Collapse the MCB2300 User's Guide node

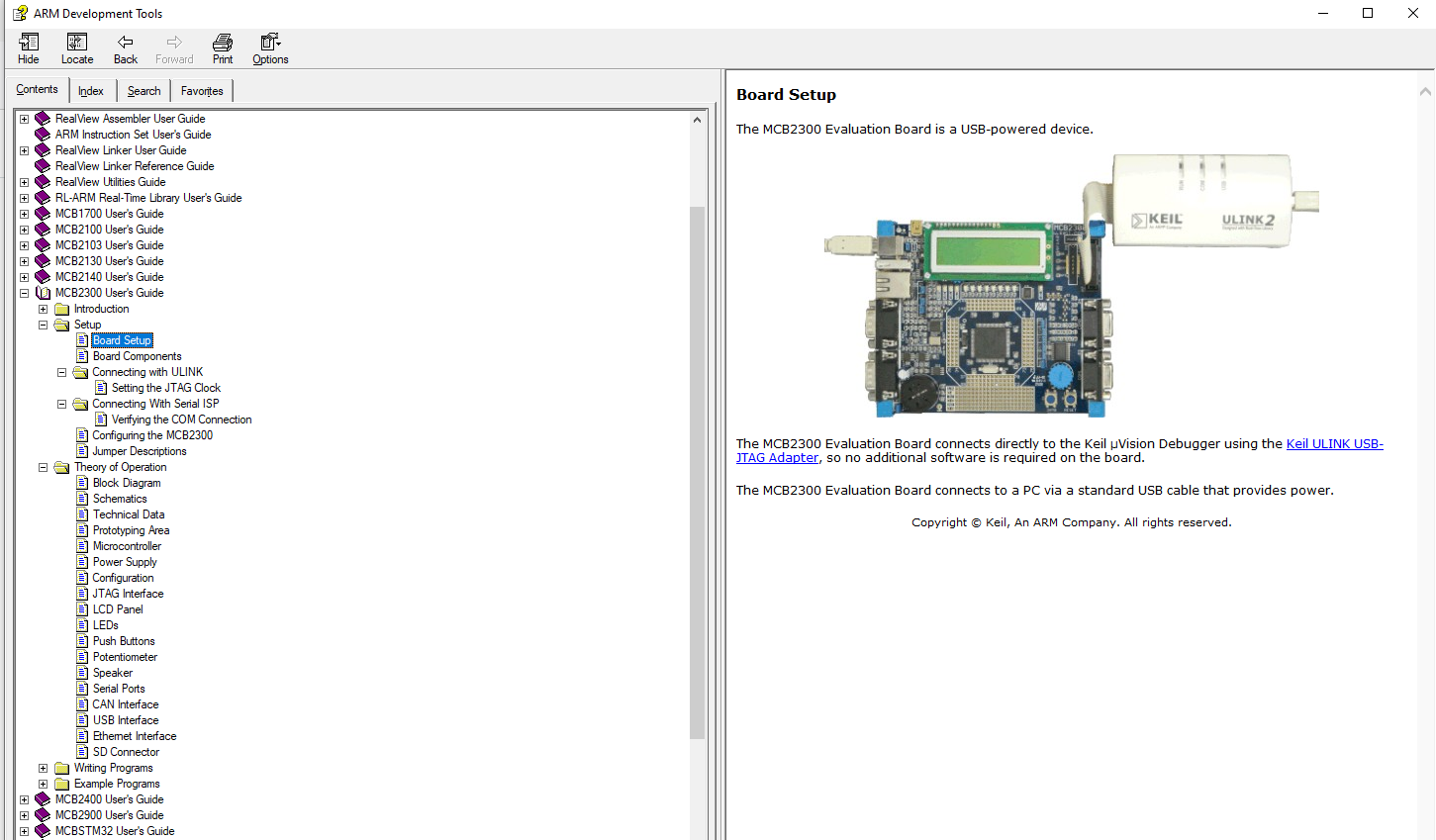pos(25,293)
